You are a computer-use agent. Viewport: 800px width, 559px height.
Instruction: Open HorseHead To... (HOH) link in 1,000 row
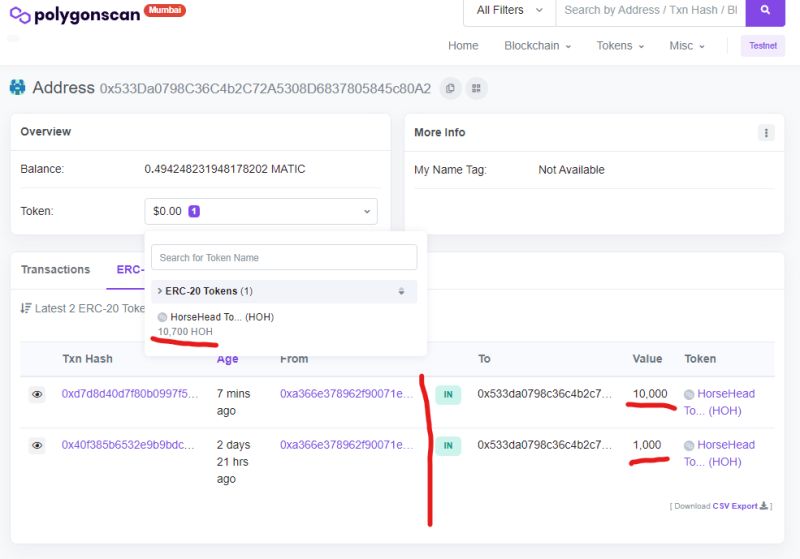pos(719,453)
